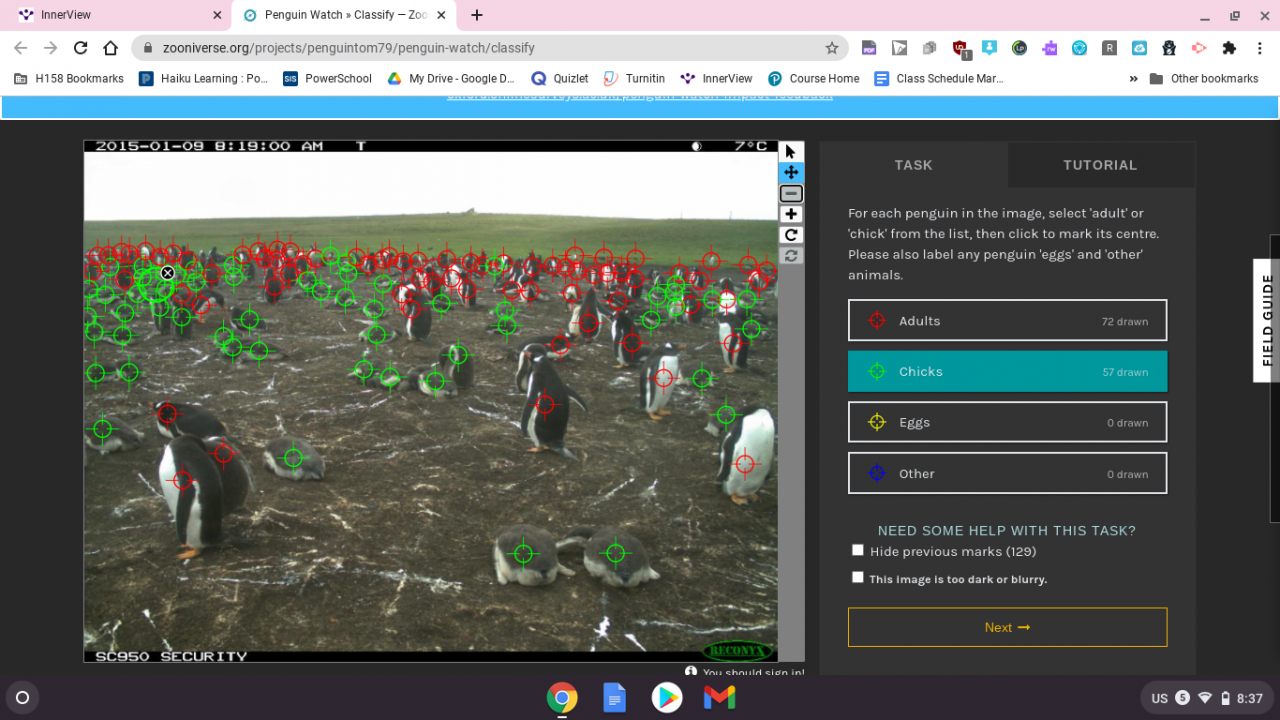Open the ChromeOS launcher
The image size is (1280, 720).
click(x=23, y=697)
